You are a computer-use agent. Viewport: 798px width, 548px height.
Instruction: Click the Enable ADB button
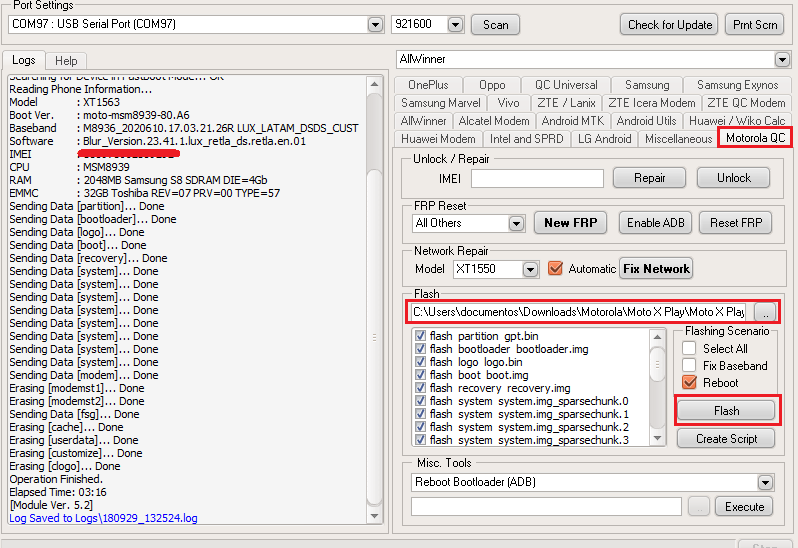pos(656,223)
